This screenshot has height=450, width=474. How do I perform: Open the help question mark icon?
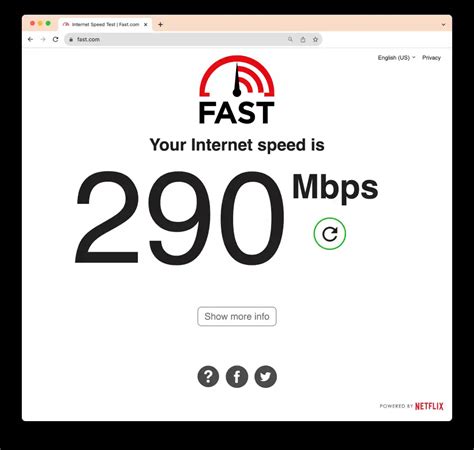click(x=208, y=377)
